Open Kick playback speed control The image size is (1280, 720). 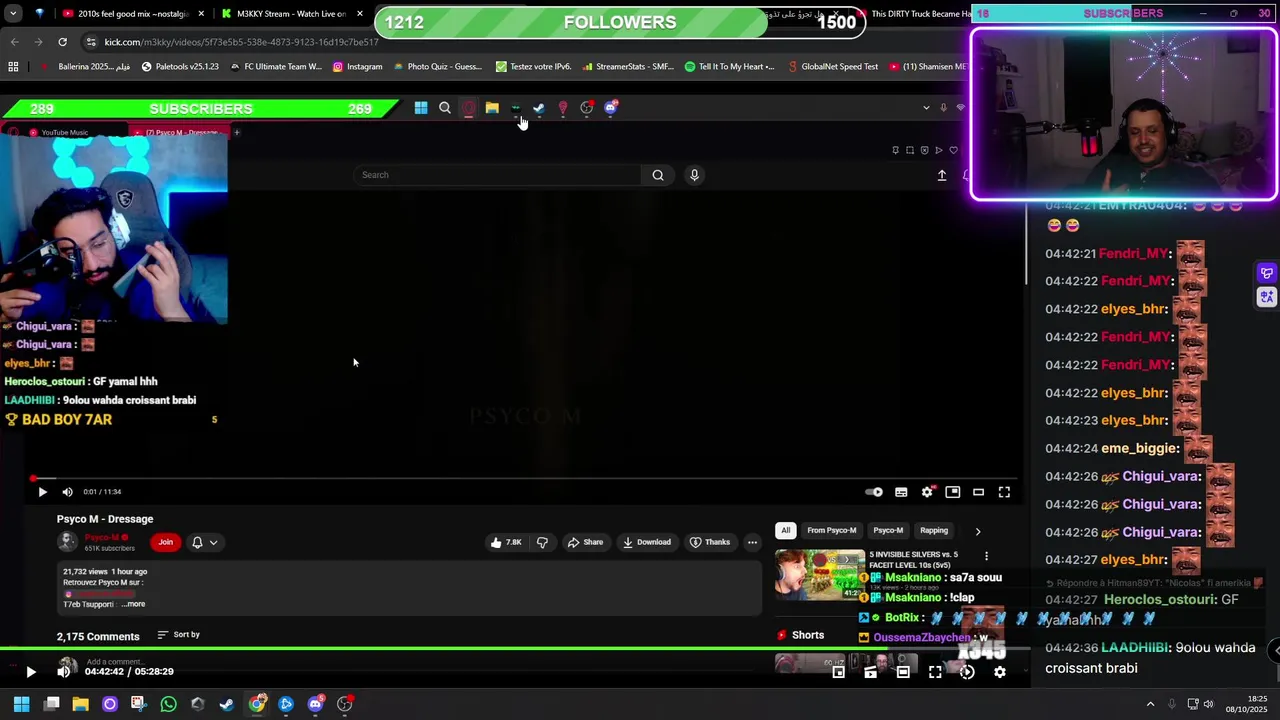pos(967,672)
